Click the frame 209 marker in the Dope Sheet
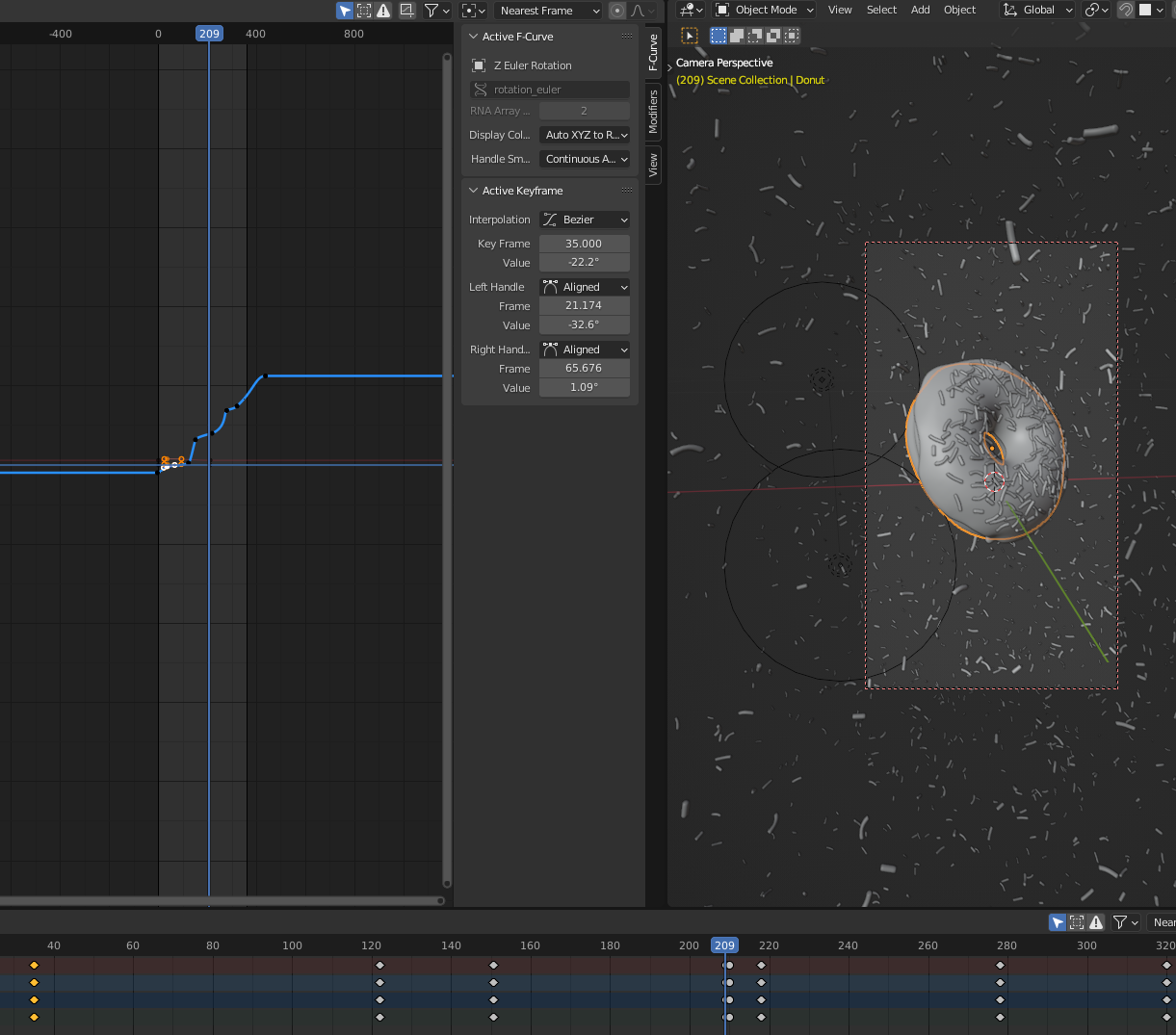This screenshot has width=1176, height=1035. click(724, 945)
